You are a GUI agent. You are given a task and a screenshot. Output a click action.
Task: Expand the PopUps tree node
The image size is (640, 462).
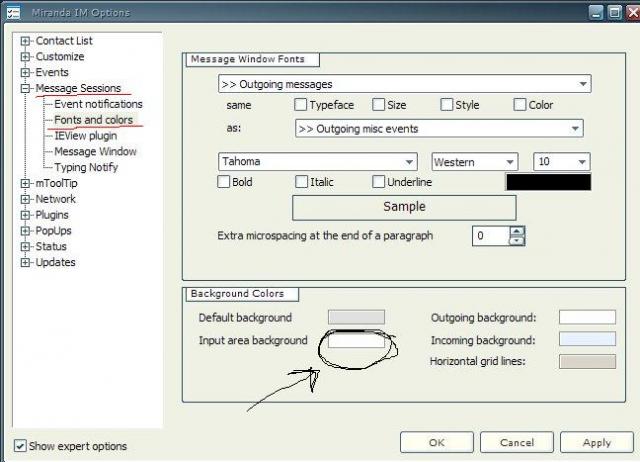pyautogui.click(x=25, y=231)
